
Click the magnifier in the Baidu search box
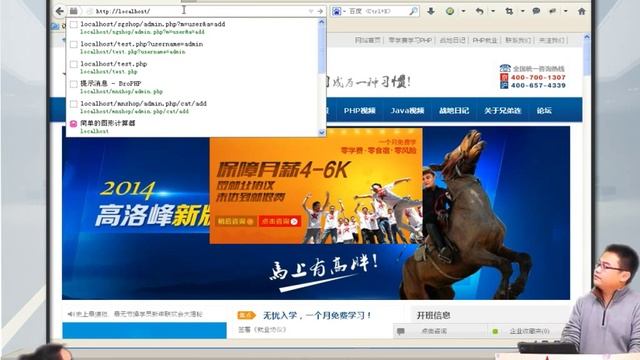(x=413, y=11)
